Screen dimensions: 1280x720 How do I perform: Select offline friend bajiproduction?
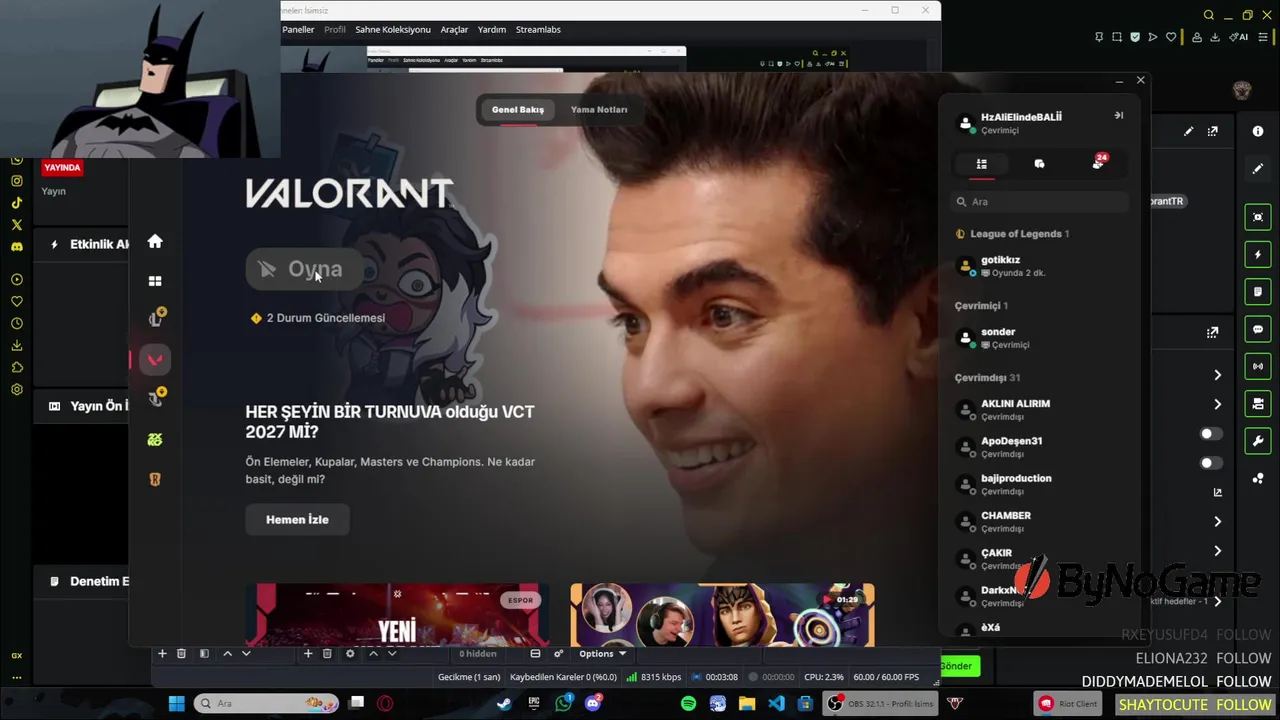(1040, 484)
